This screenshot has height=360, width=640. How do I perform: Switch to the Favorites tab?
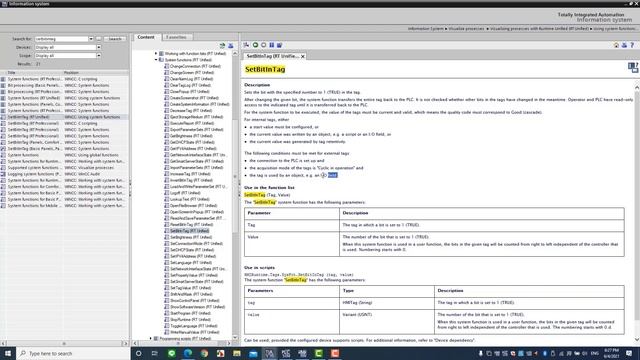pos(176,37)
